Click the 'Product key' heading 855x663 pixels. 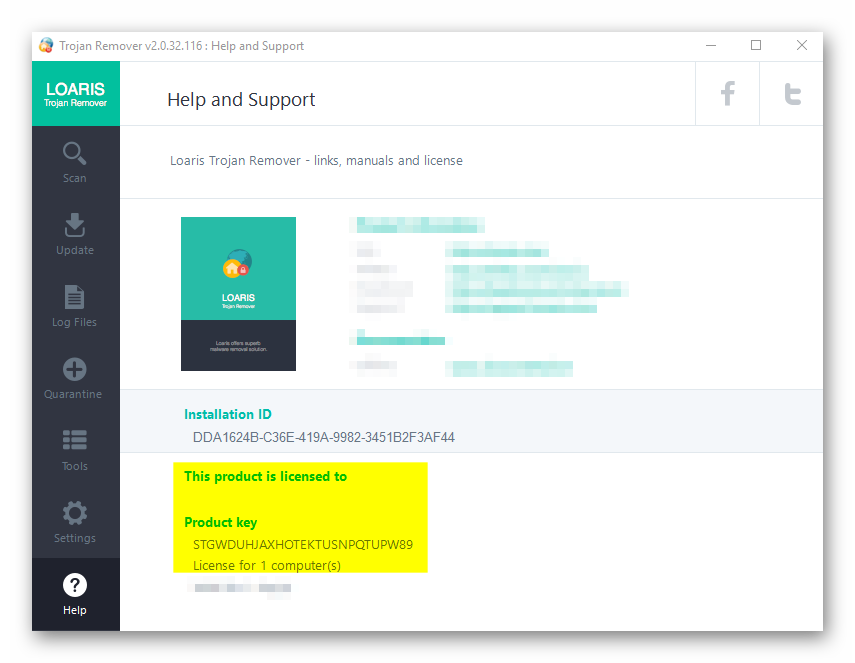tap(220, 522)
